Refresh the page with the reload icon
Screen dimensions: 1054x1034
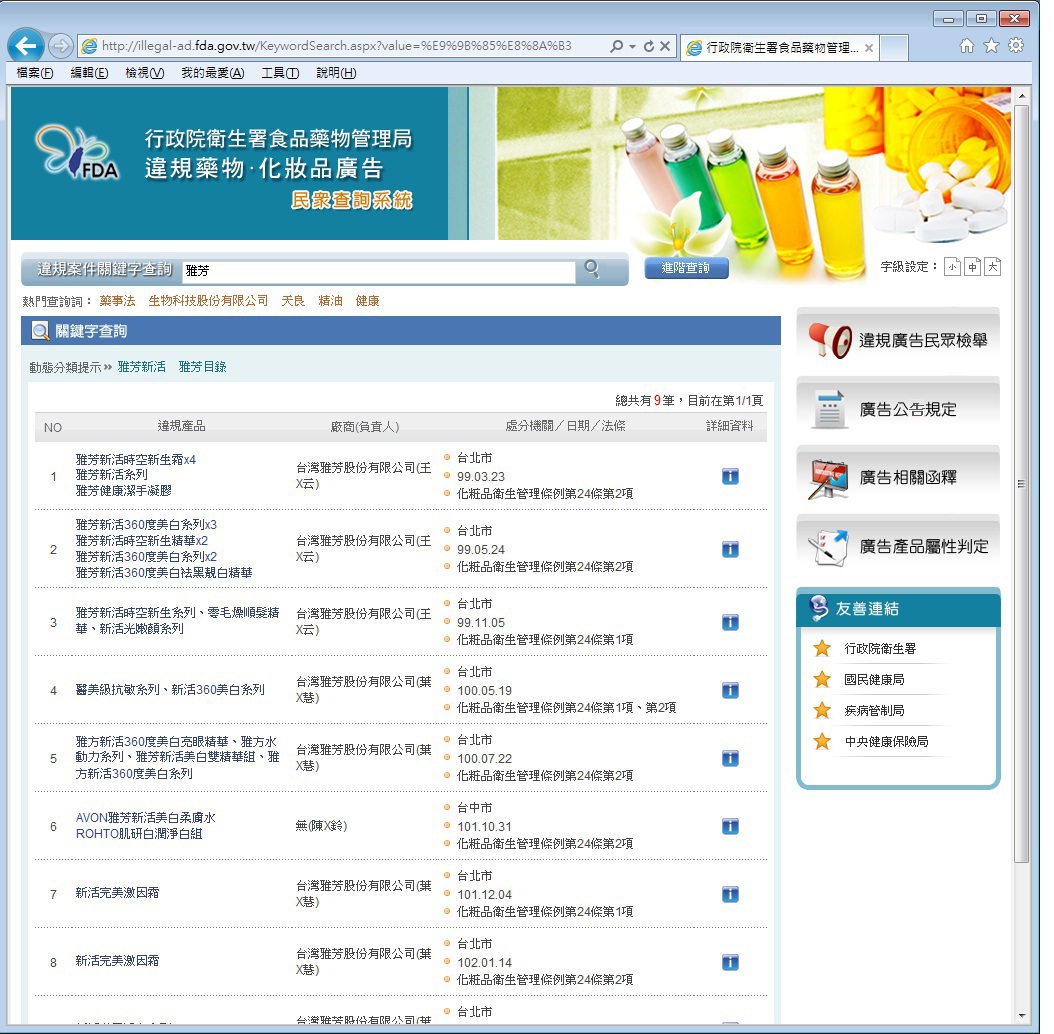649,46
